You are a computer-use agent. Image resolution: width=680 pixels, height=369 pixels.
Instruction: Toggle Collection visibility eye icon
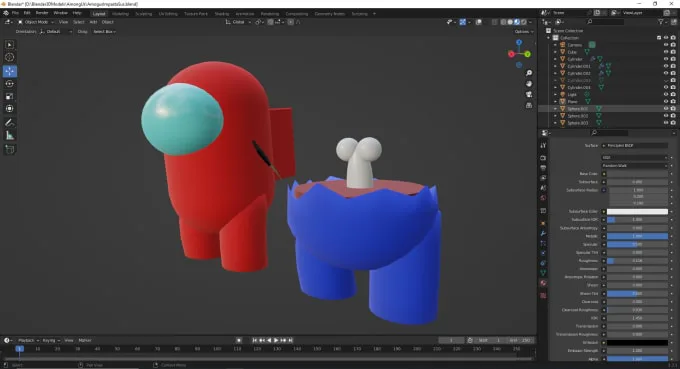click(666, 38)
